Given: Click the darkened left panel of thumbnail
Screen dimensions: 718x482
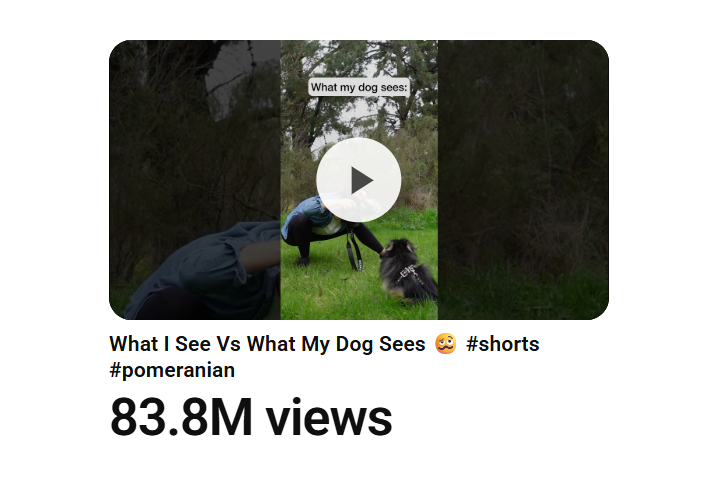Looking at the screenshot, I should point(195,180).
